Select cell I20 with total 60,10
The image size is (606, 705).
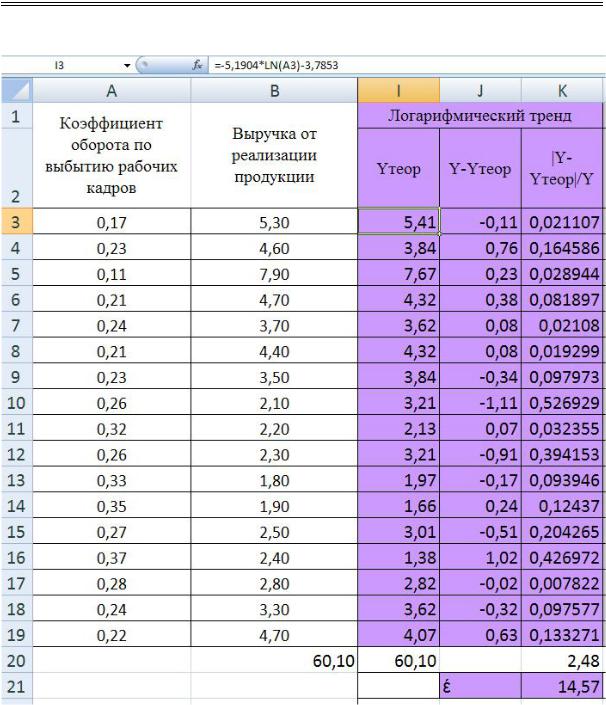[x=399, y=660]
